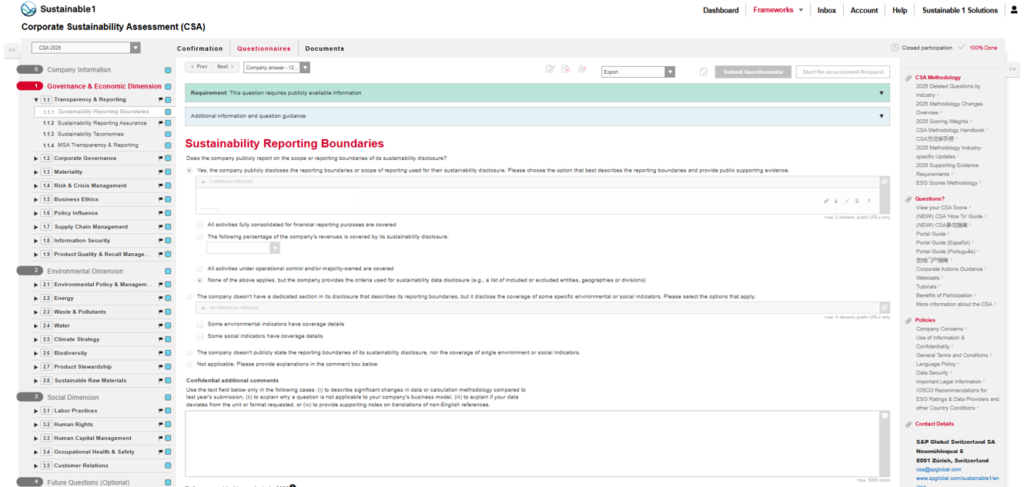Click the document icon left of Submit Questionnaire
This screenshot has width=1024, height=487.
(704, 72)
